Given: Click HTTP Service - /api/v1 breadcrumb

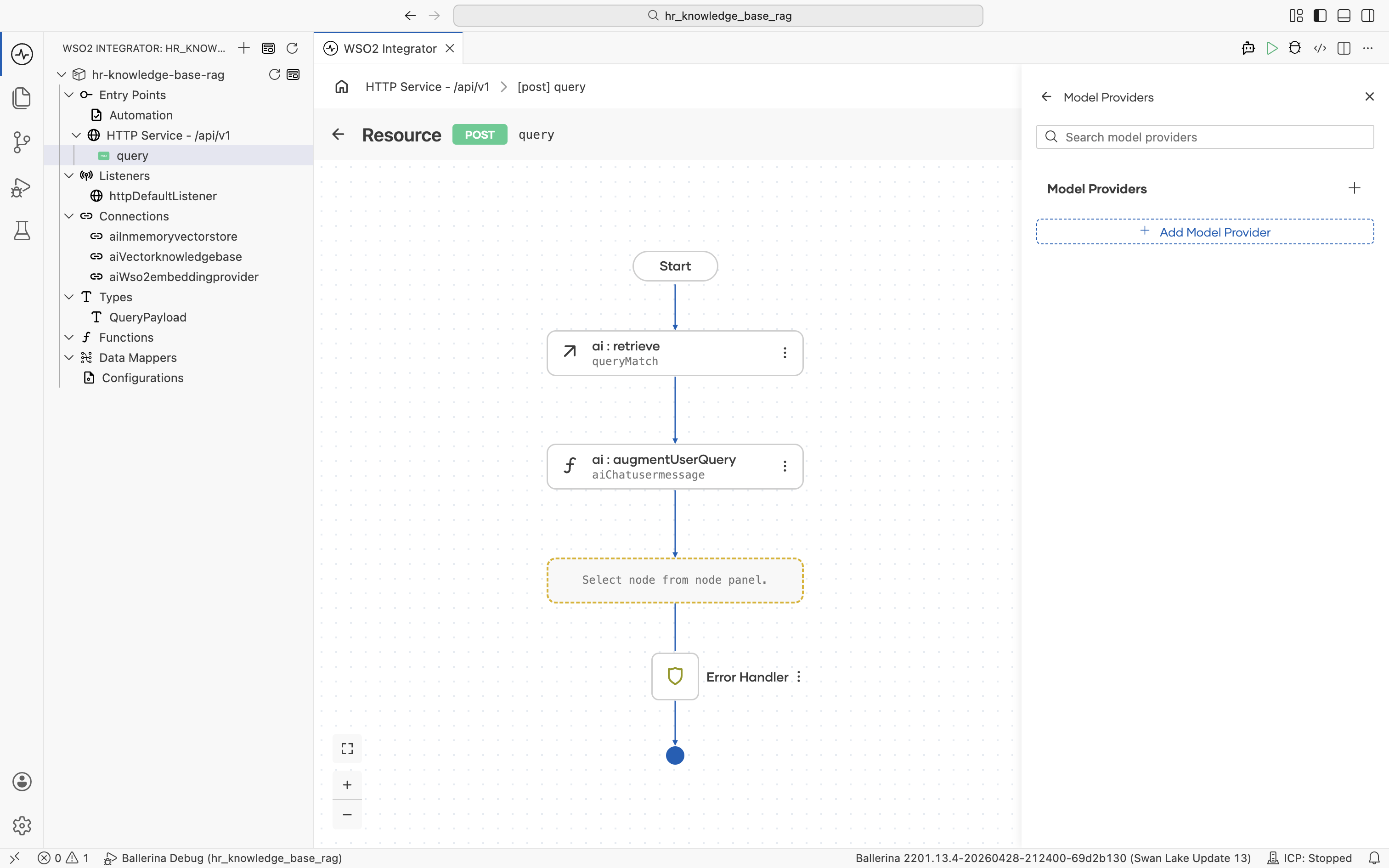Looking at the screenshot, I should (427, 87).
